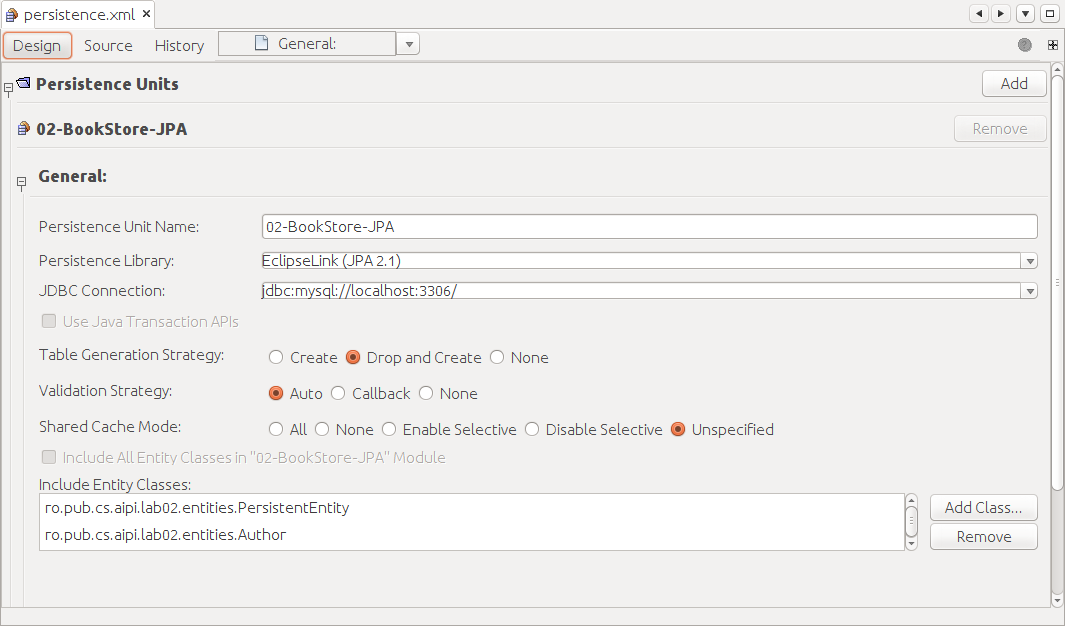This screenshot has height=626, width=1065.
Task: Open the JDBC Connection dropdown
Action: tap(1030, 291)
